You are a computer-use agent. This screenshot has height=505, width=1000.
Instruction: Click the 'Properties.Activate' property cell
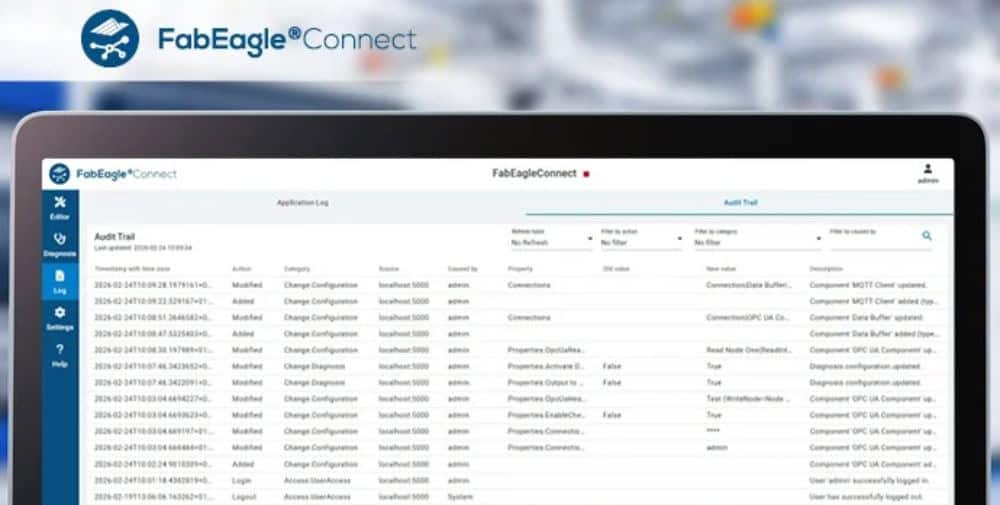545,367
